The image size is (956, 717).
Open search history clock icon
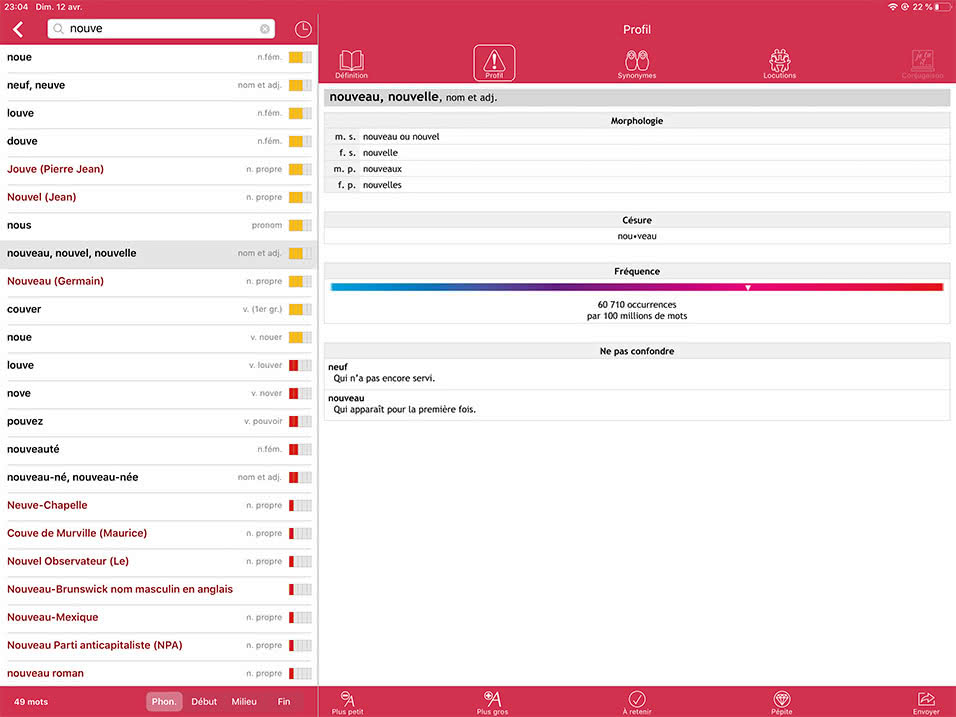click(302, 29)
